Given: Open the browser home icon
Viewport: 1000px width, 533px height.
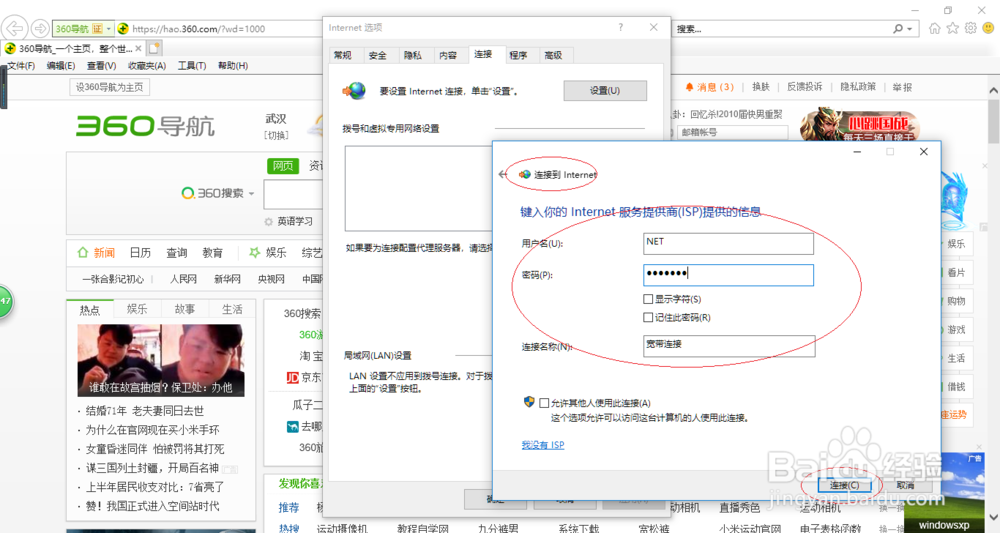Looking at the screenshot, I should click(934, 28).
